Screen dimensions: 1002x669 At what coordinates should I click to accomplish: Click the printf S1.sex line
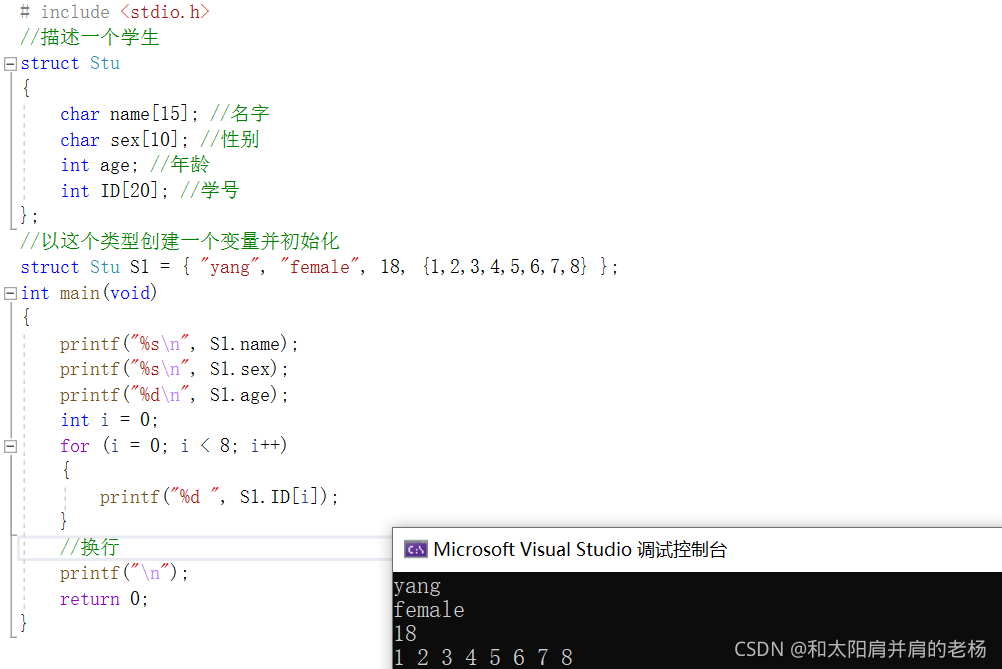[174, 369]
